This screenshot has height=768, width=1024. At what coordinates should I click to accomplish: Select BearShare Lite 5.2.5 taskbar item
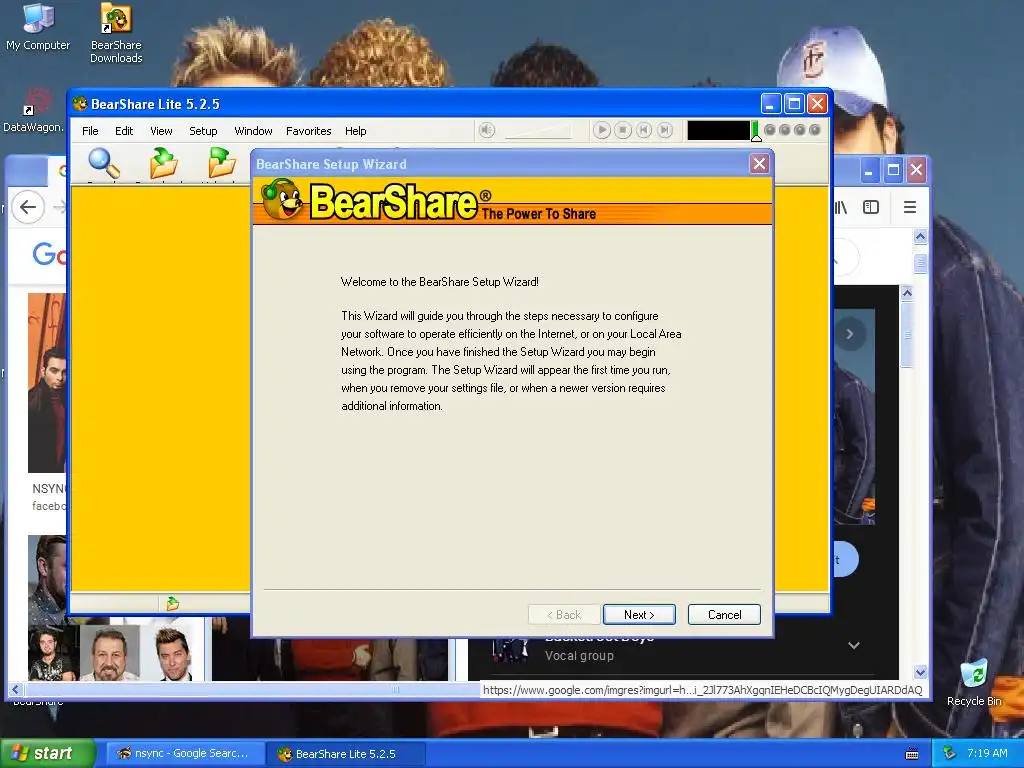pyautogui.click(x=345, y=754)
